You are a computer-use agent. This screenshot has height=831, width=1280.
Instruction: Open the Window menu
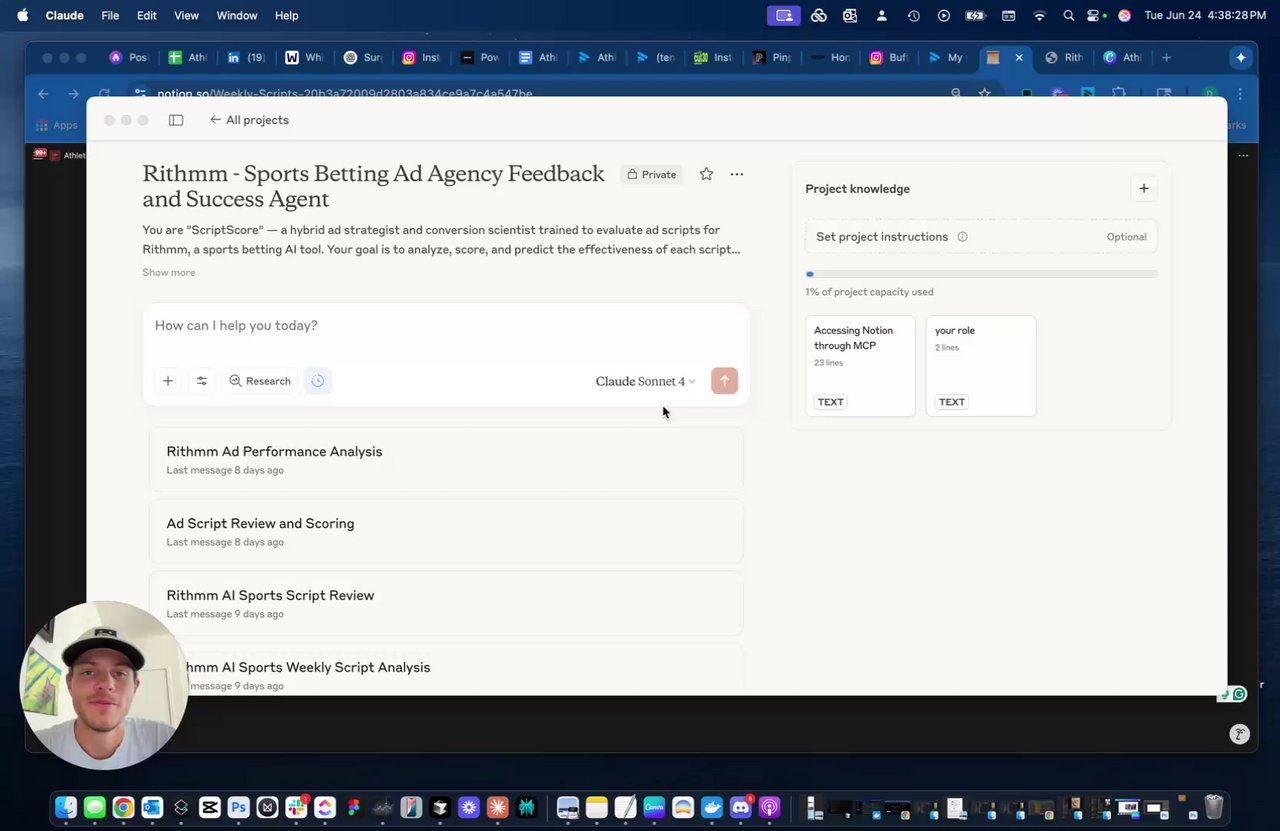(237, 15)
